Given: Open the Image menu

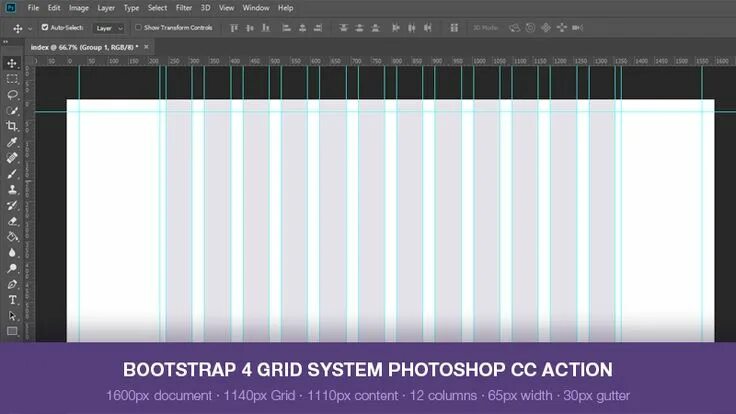Looking at the screenshot, I should pos(79,8).
